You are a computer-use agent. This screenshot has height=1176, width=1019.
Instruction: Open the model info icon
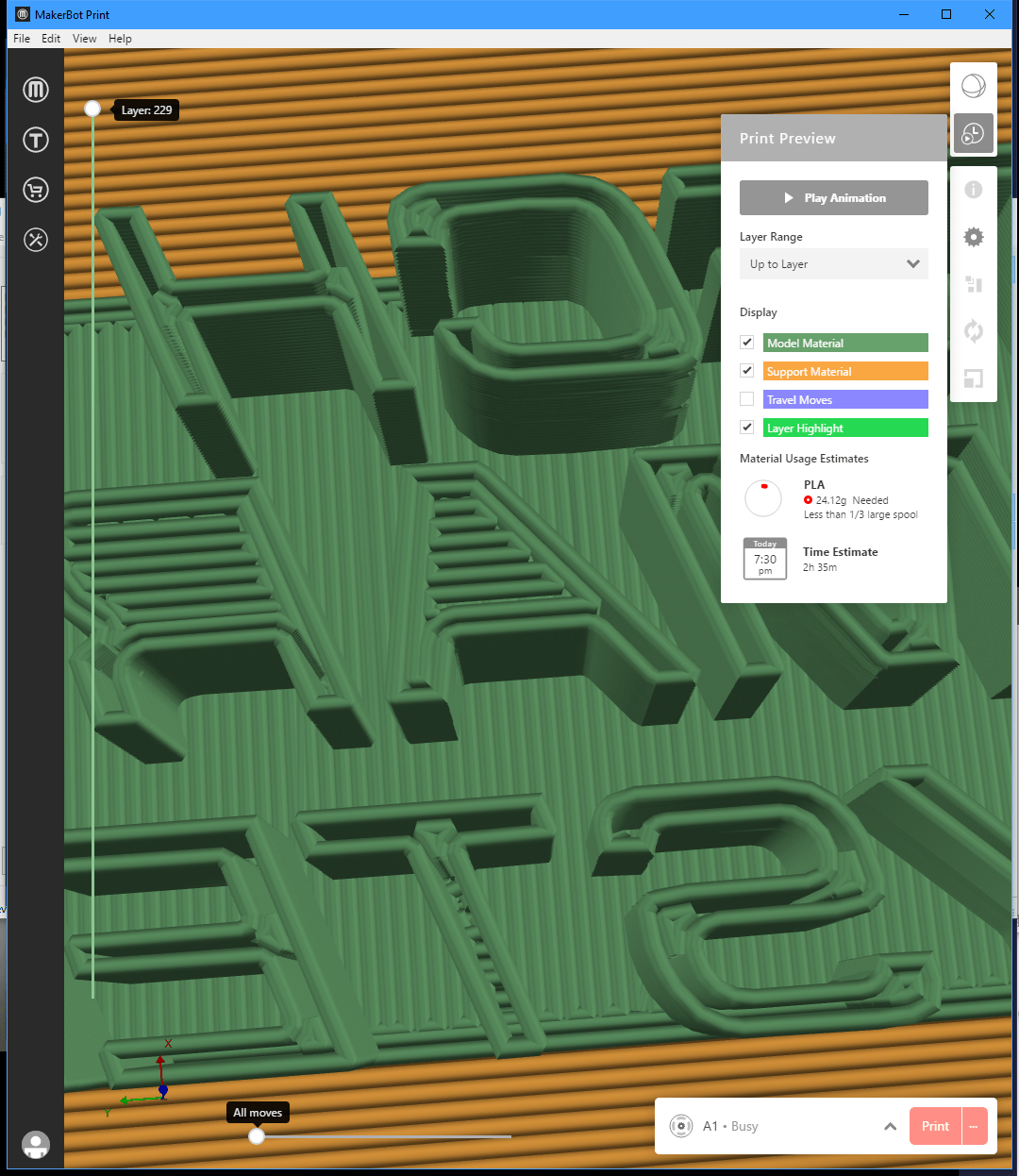click(x=974, y=190)
